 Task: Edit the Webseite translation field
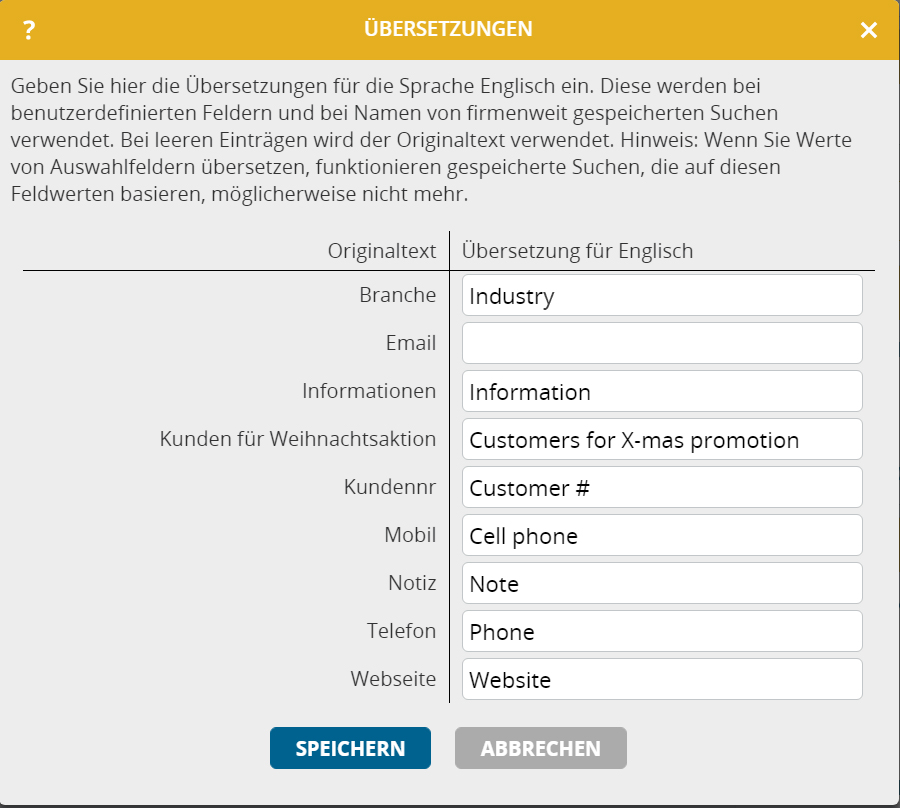(662, 679)
